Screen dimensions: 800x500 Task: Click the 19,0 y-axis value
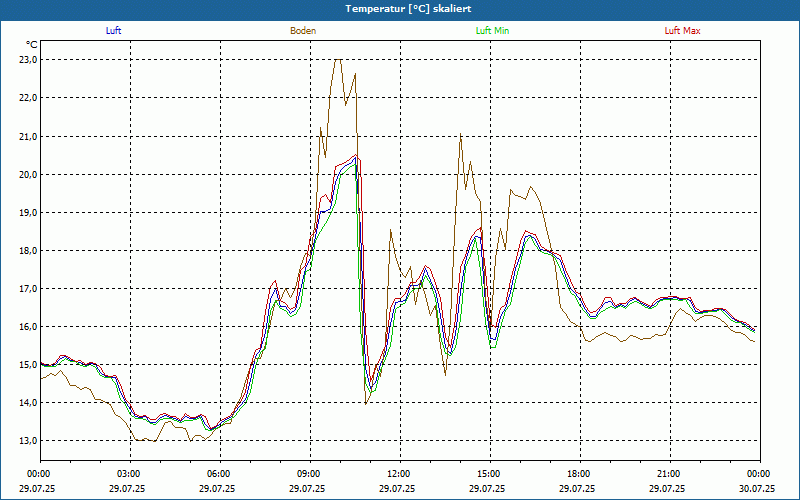click(28, 212)
